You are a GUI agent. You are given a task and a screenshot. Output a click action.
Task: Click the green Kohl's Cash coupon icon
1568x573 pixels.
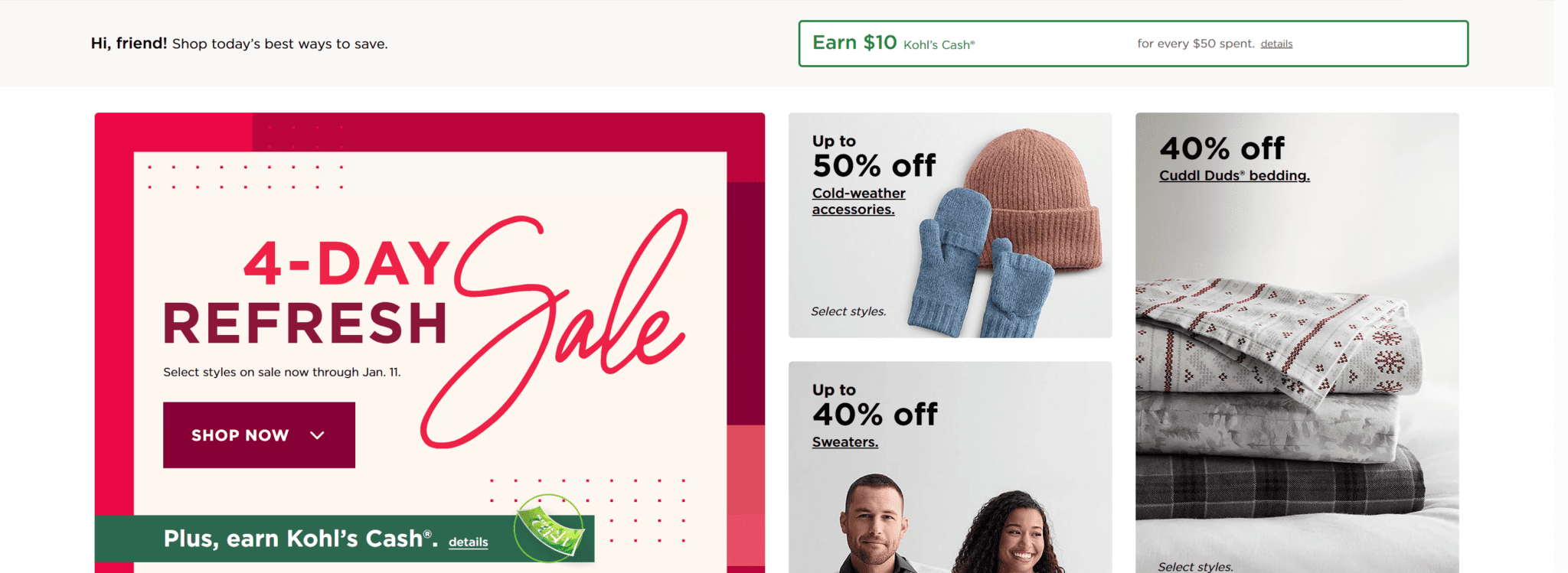click(549, 529)
